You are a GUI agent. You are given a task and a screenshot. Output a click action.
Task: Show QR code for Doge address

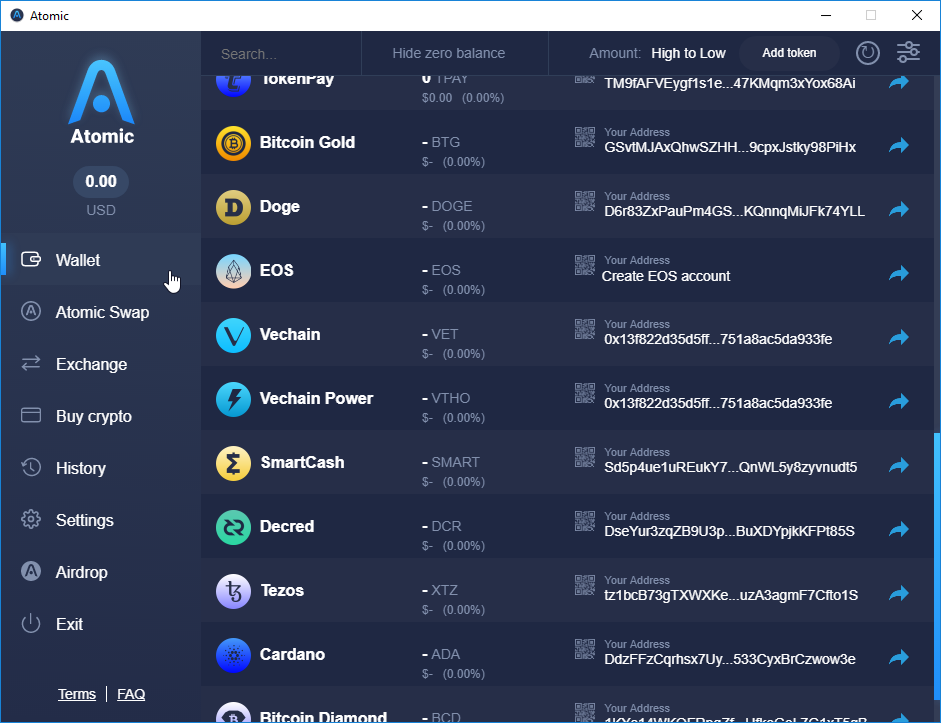585,201
